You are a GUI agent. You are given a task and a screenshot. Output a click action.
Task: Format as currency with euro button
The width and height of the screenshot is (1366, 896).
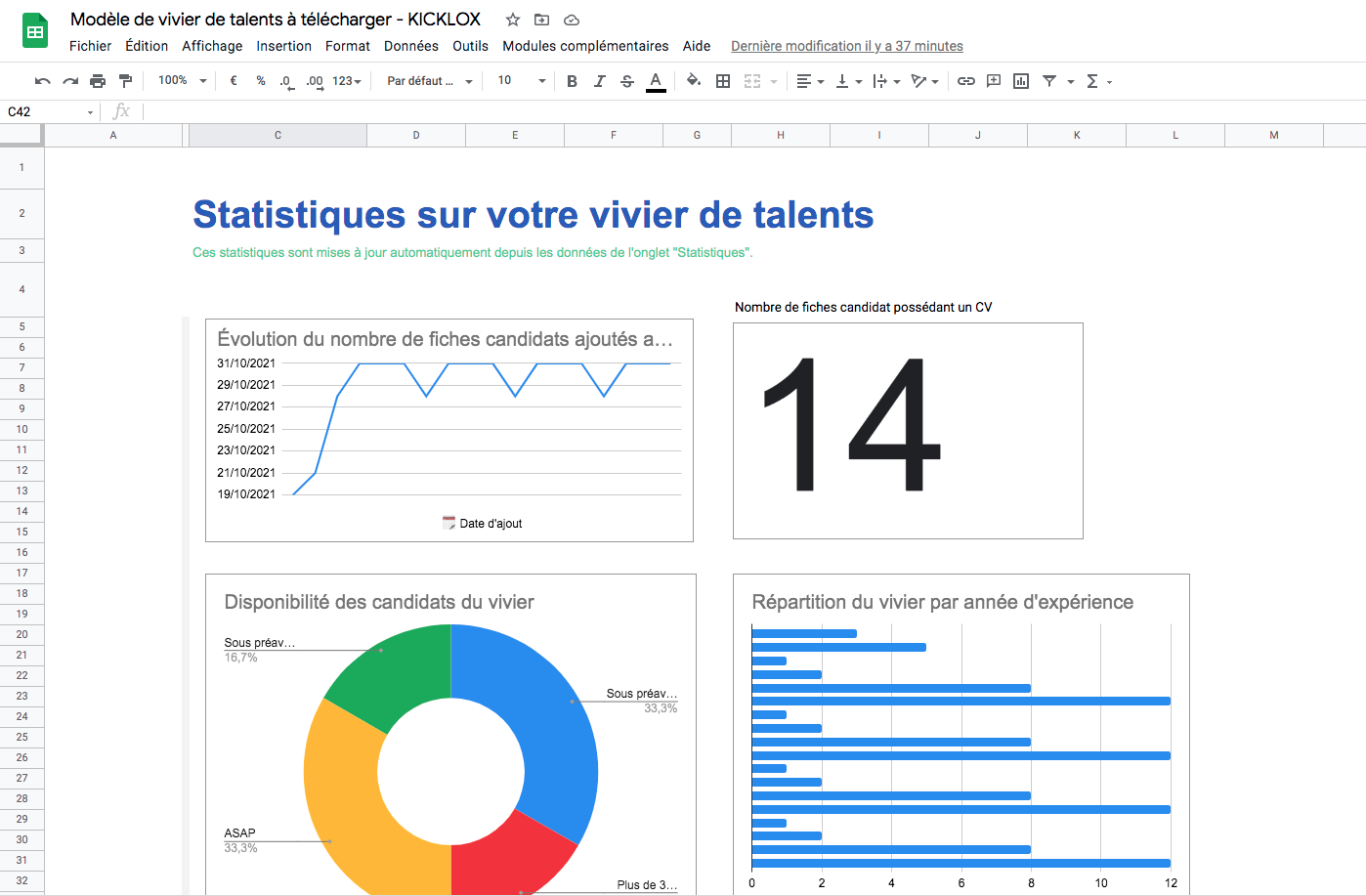(x=234, y=81)
